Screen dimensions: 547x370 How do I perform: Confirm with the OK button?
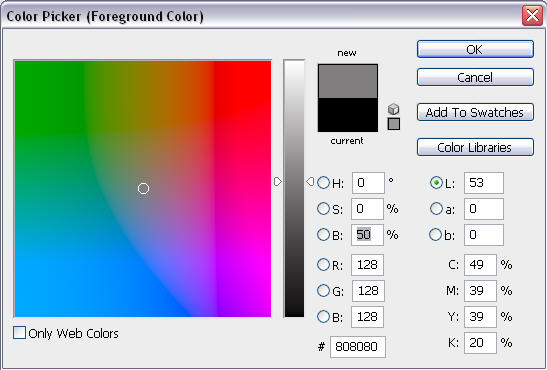pyautogui.click(x=475, y=49)
